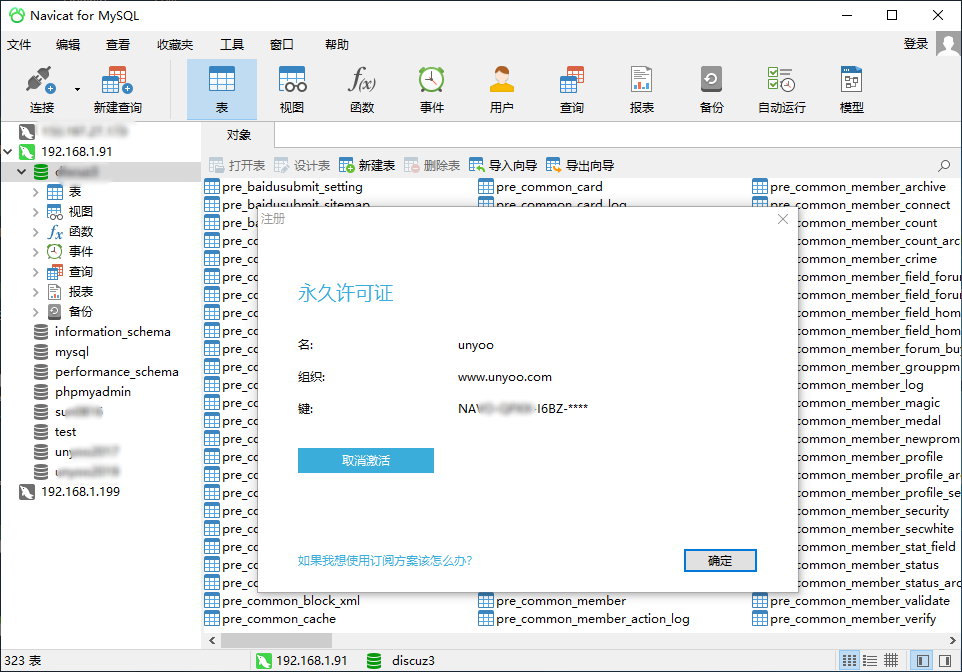This screenshot has height=672, width=962.
Task: Collapse the open database node
Action: 21,172
